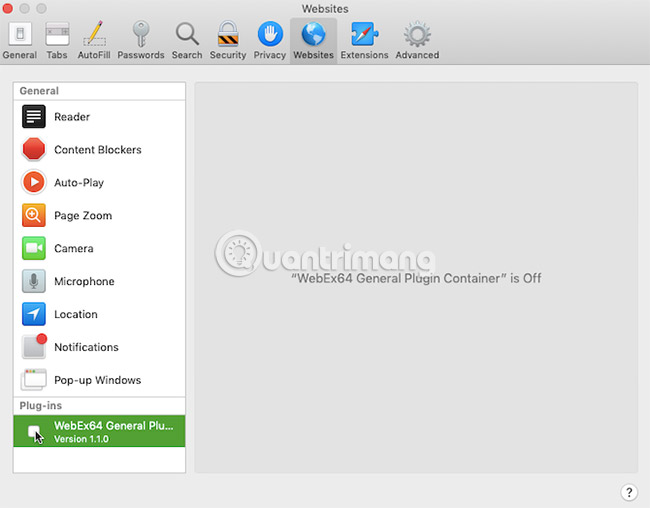Open the General preferences icon
This screenshot has width=650, height=508.
pyautogui.click(x=19, y=34)
